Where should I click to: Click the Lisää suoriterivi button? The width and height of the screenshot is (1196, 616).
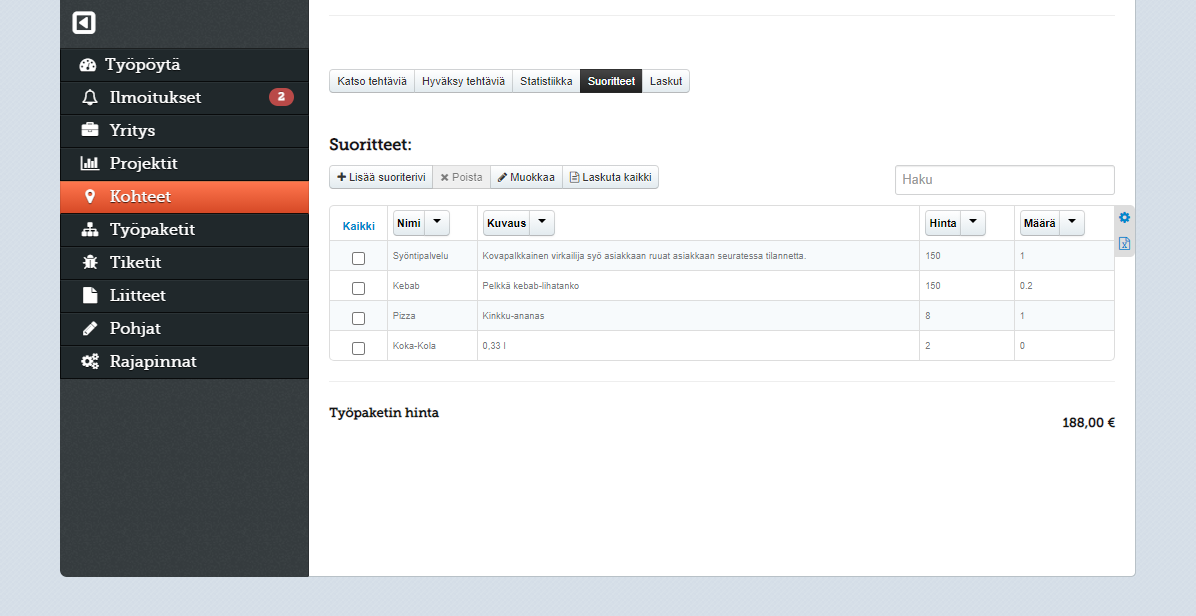coord(381,177)
